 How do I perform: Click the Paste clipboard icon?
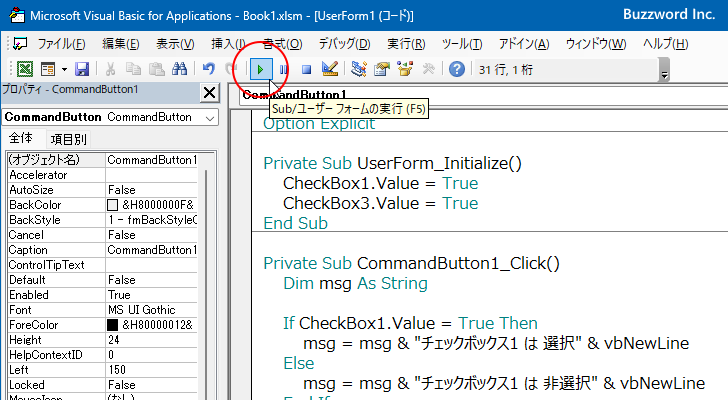(156, 70)
